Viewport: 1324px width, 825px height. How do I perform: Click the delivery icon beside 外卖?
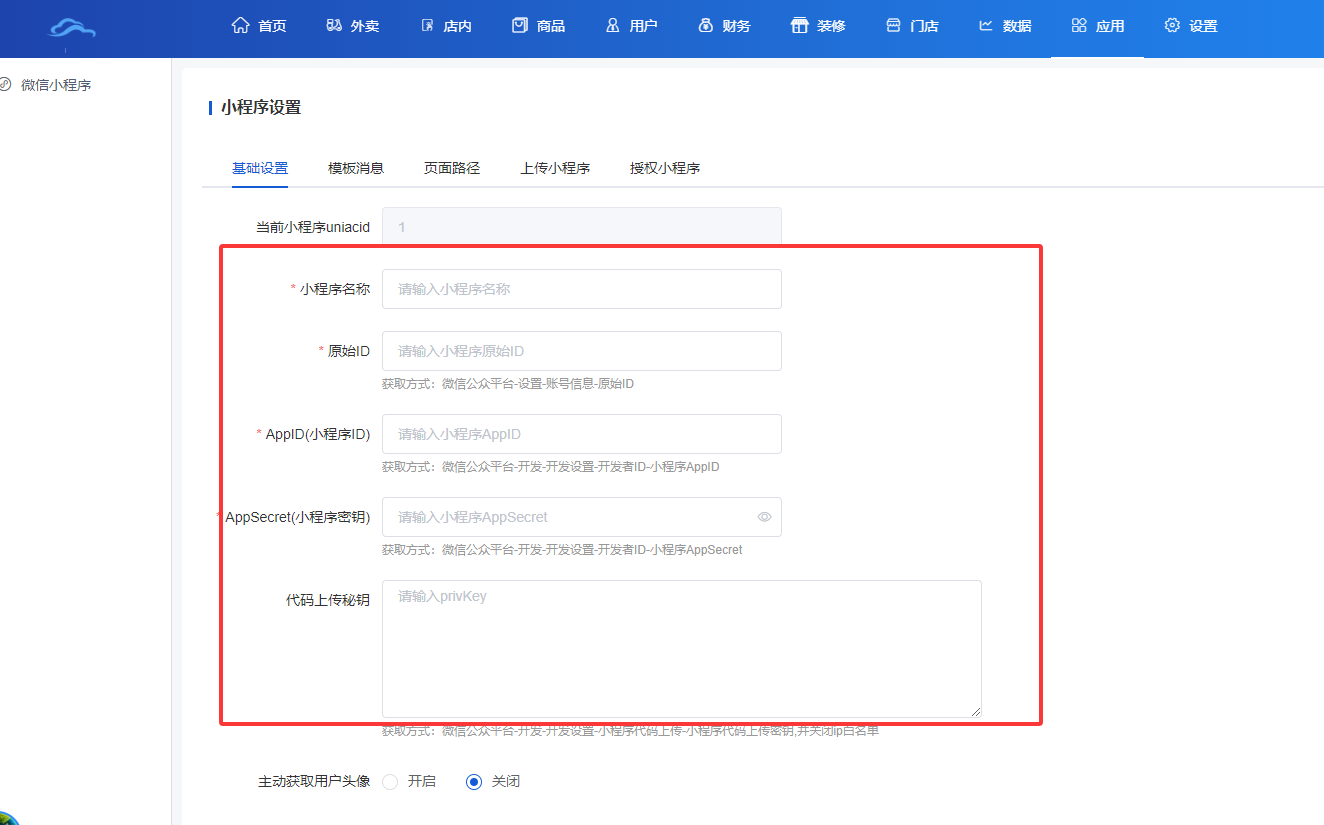click(334, 25)
